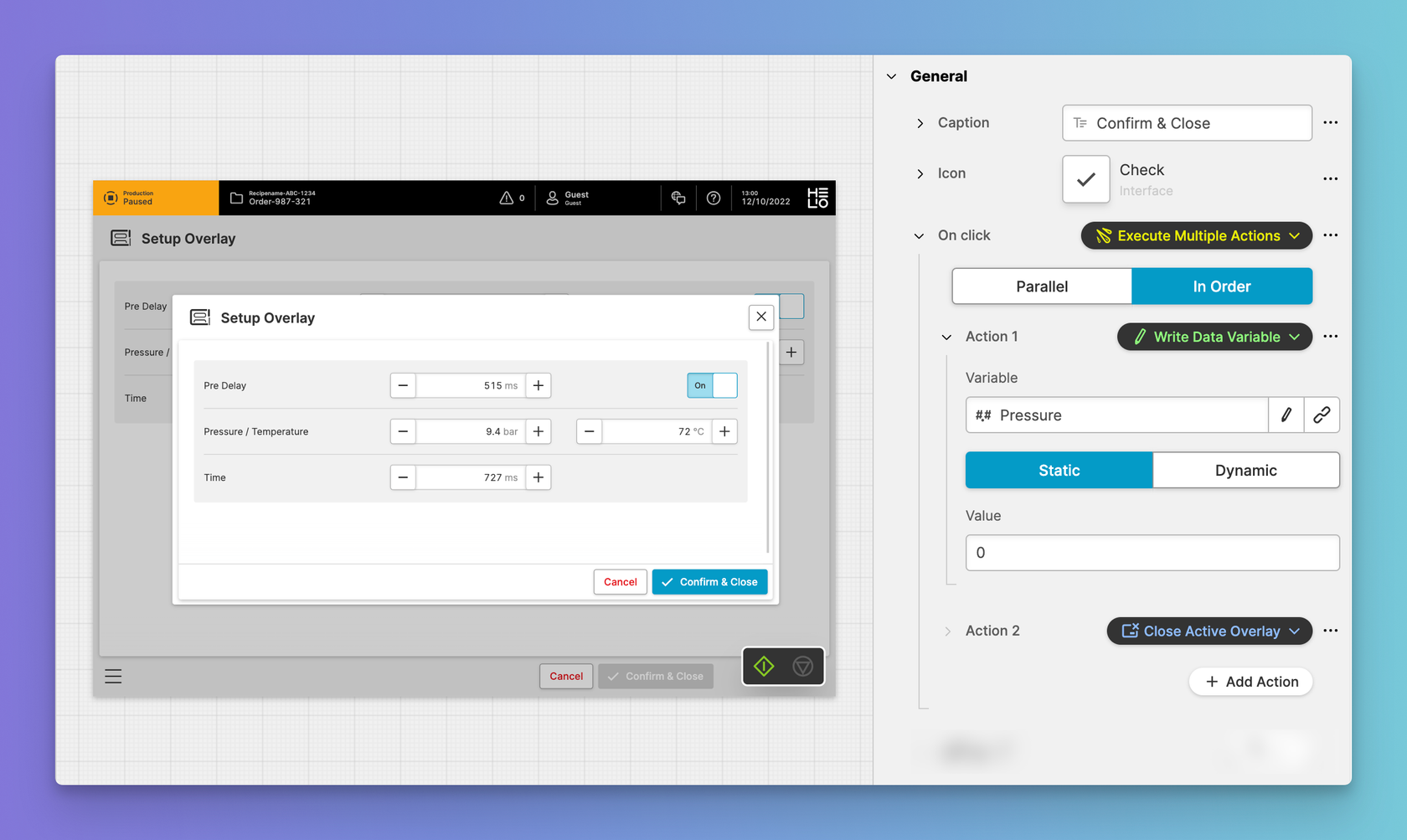Increase the Time value with plus
Screen dimensions: 1407x840
coord(539,477)
